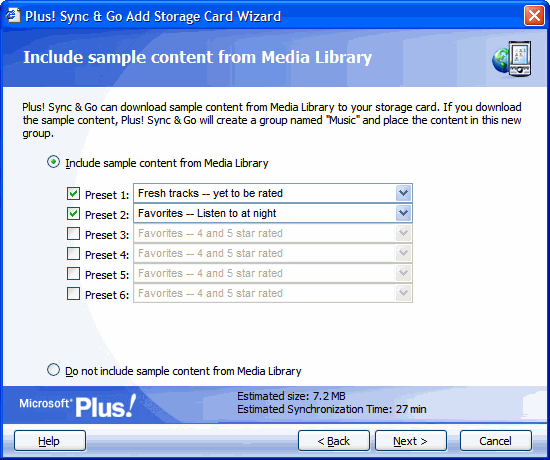Proceed with the Next button
This screenshot has width=550, height=460.
411,441
